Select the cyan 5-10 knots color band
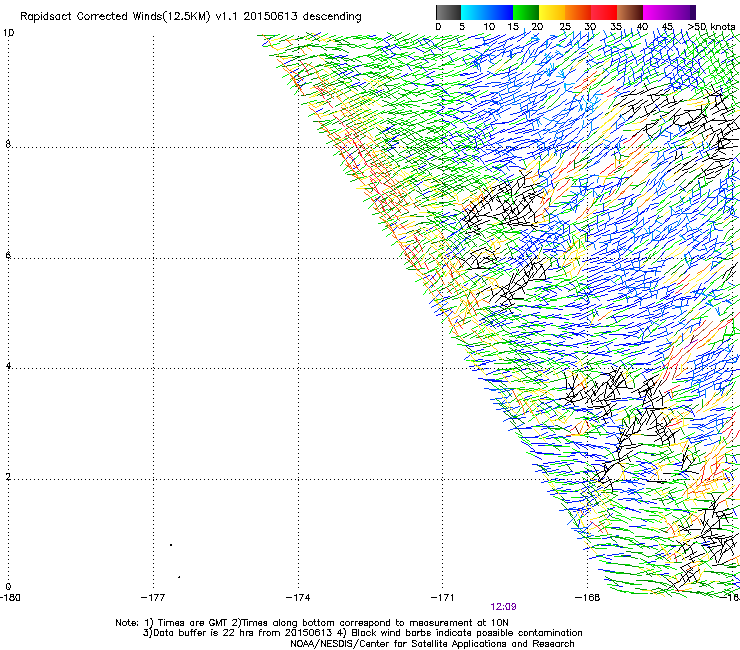Screen dimensions: 740x650 474,12
